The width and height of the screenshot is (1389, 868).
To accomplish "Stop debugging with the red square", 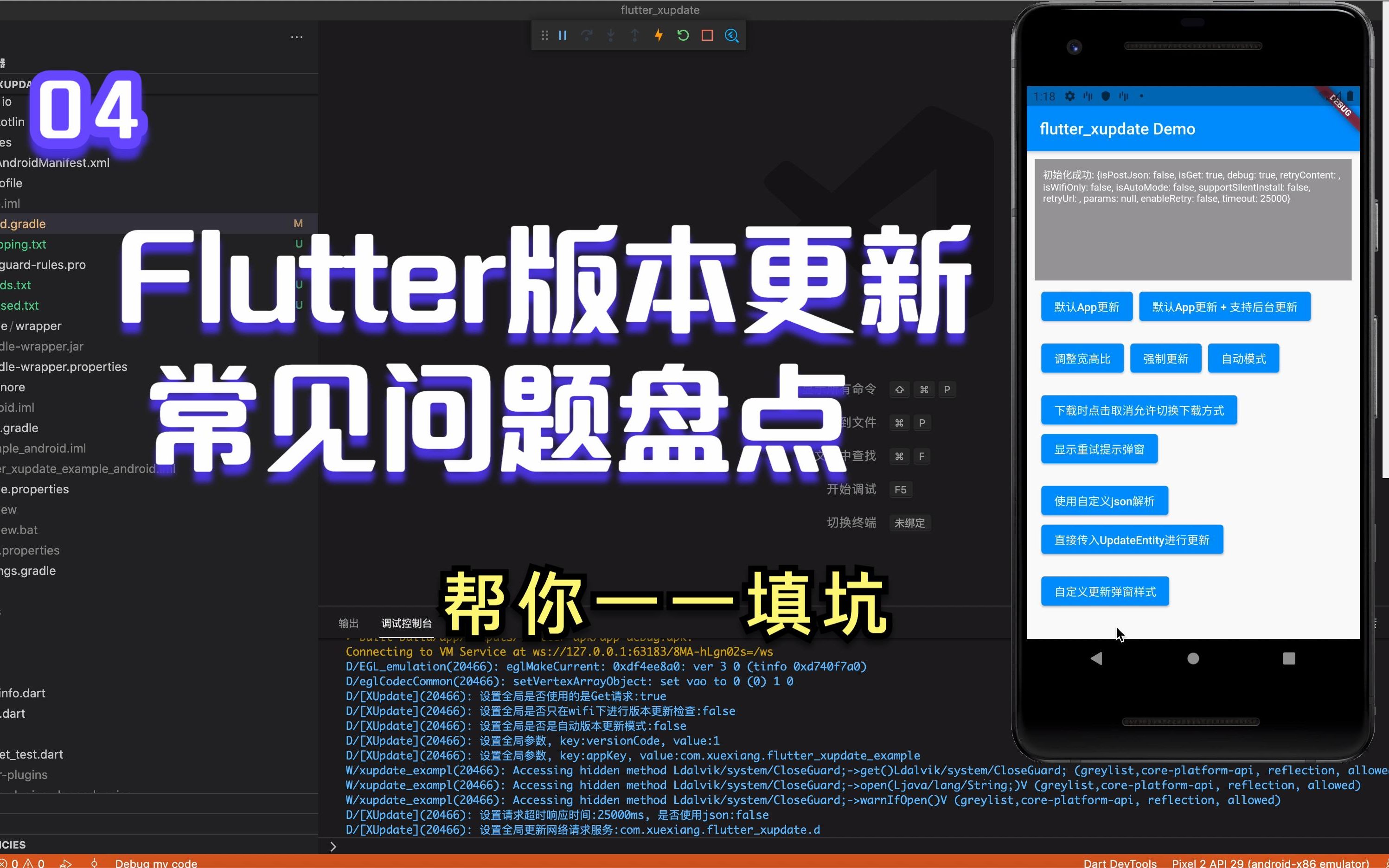I will (x=707, y=36).
